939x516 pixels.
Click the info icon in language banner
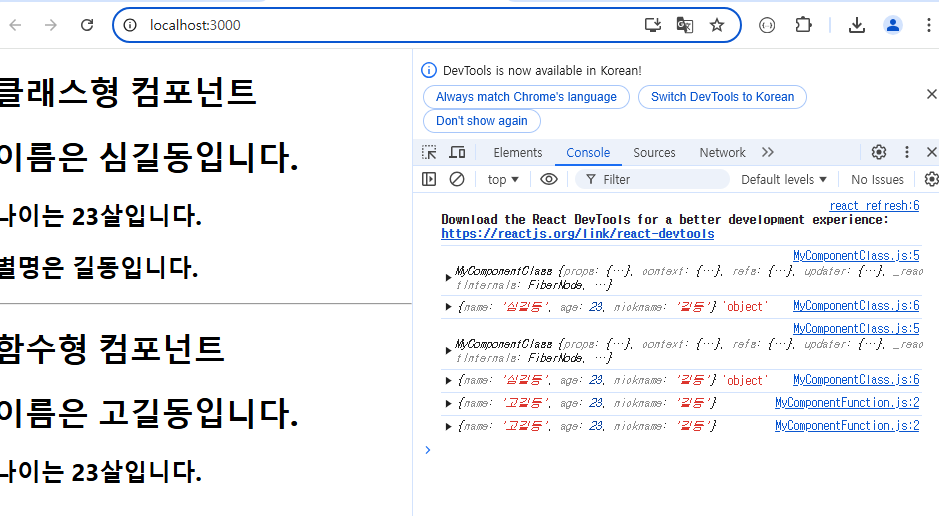[429, 71]
